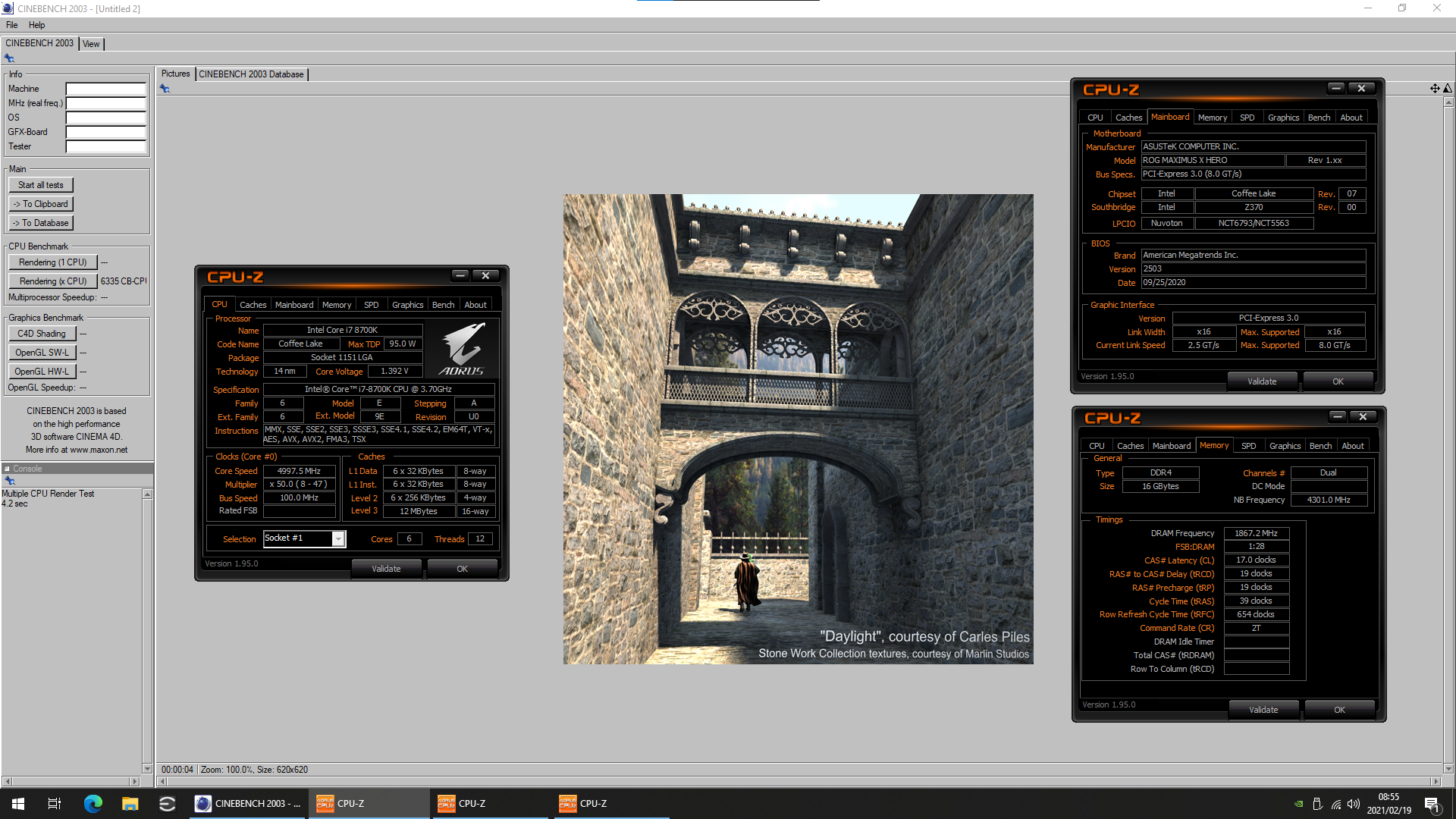Open Bench tab in CPU-Z CPU window
This screenshot has height=819, width=1456.
tap(443, 305)
